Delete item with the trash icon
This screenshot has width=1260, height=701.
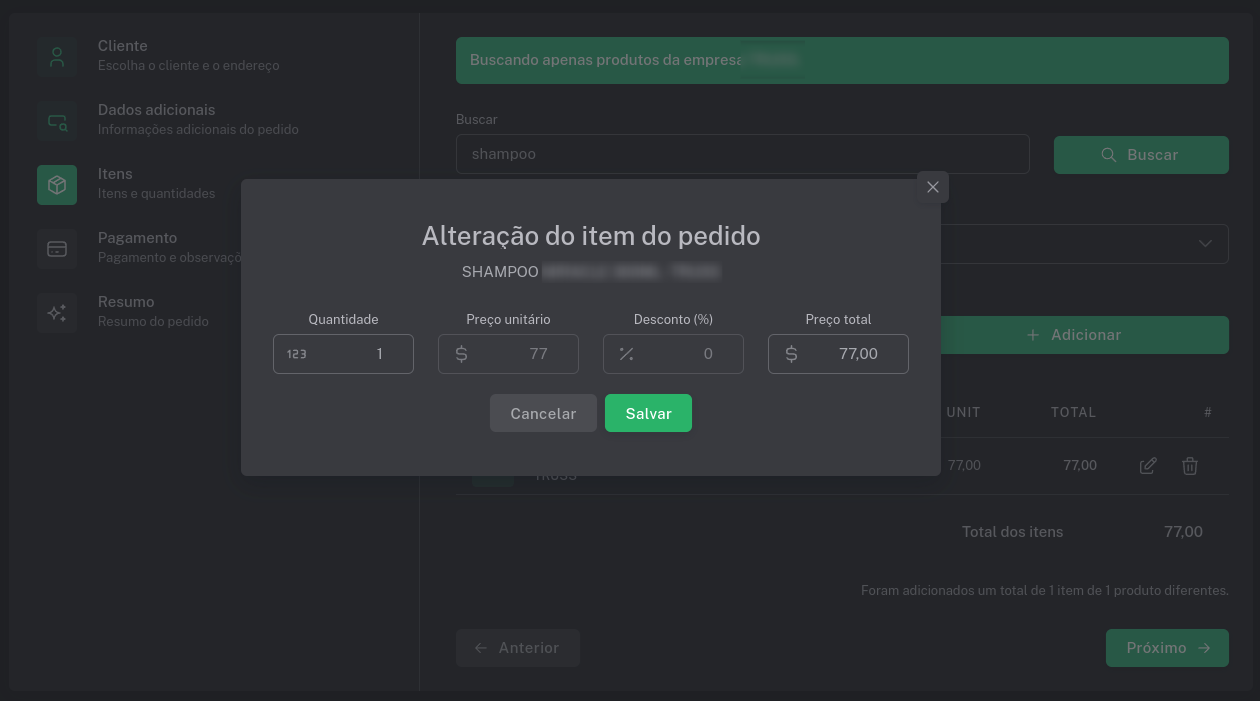point(1190,466)
